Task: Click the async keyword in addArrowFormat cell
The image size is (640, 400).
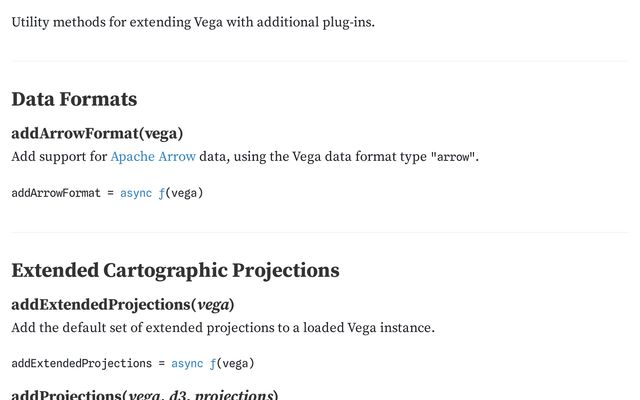Action: 136,193
